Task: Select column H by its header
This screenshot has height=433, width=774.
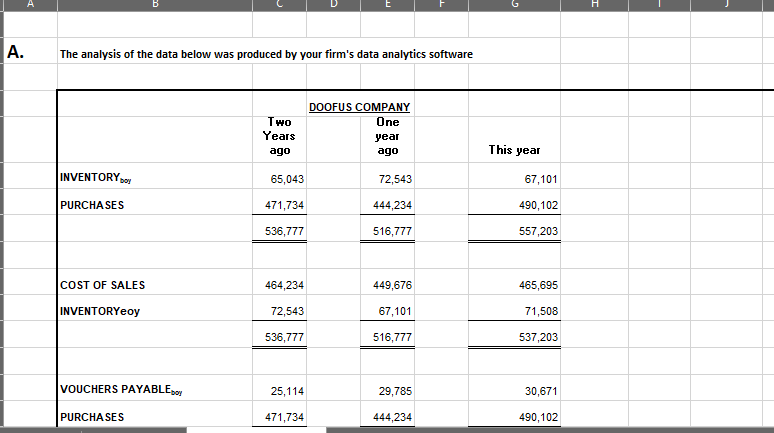Action: pos(594,4)
